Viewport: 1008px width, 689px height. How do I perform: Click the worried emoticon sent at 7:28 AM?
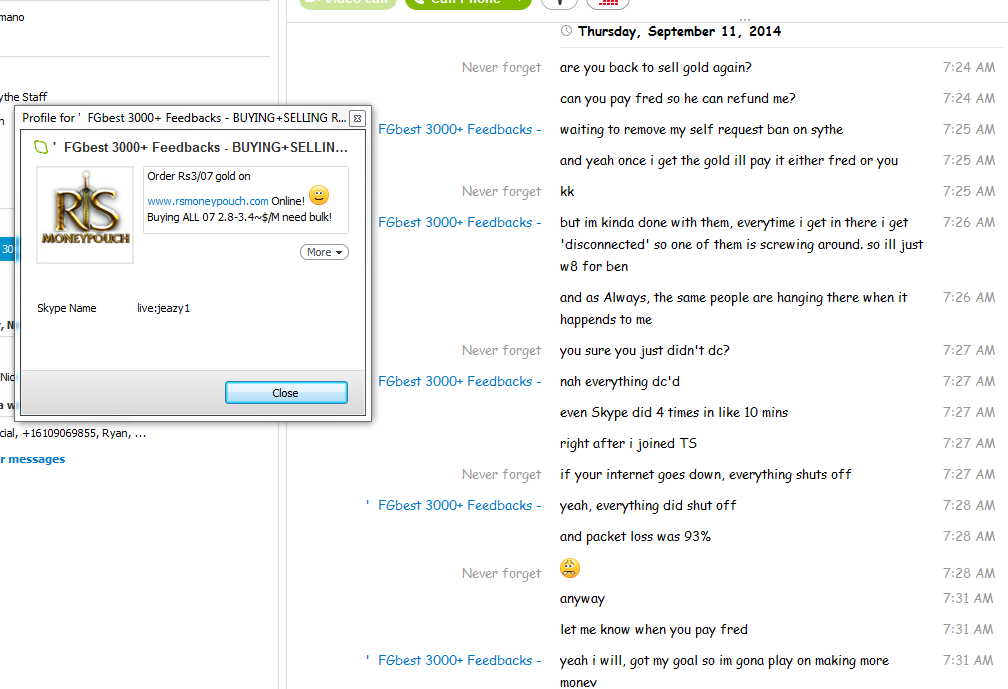coord(570,568)
